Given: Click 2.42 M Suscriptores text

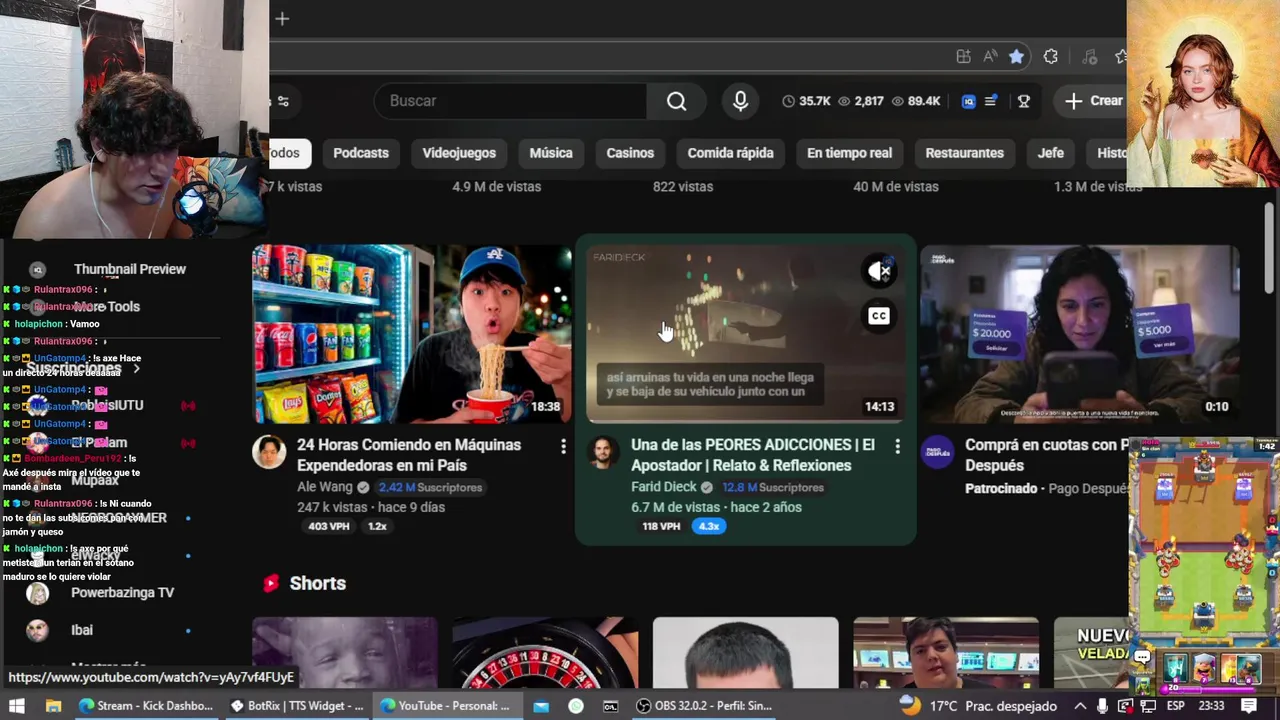Looking at the screenshot, I should coord(430,487).
